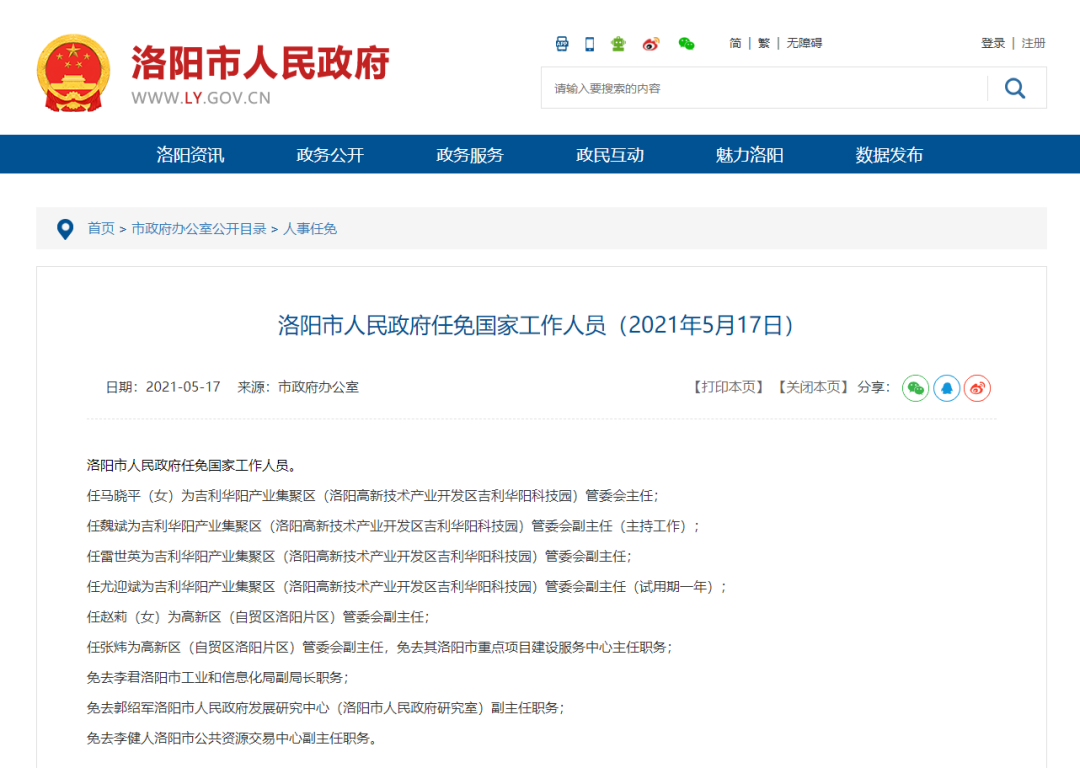Image resolution: width=1080 pixels, height=768 pixels.
Task: Share article via blue QQ circle icon
Action: click(x=946, y=388)
